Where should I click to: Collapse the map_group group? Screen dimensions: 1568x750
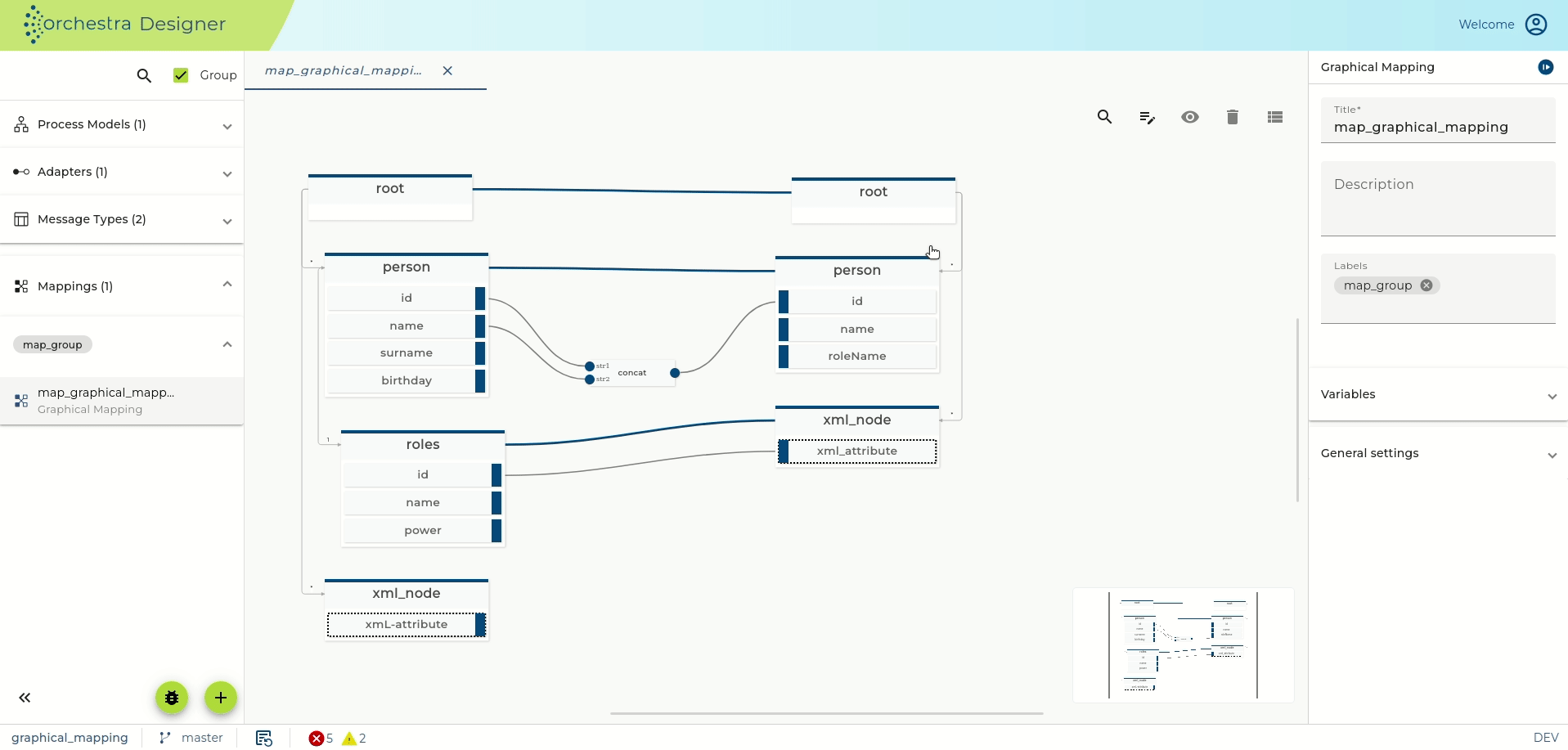(227, 344)
